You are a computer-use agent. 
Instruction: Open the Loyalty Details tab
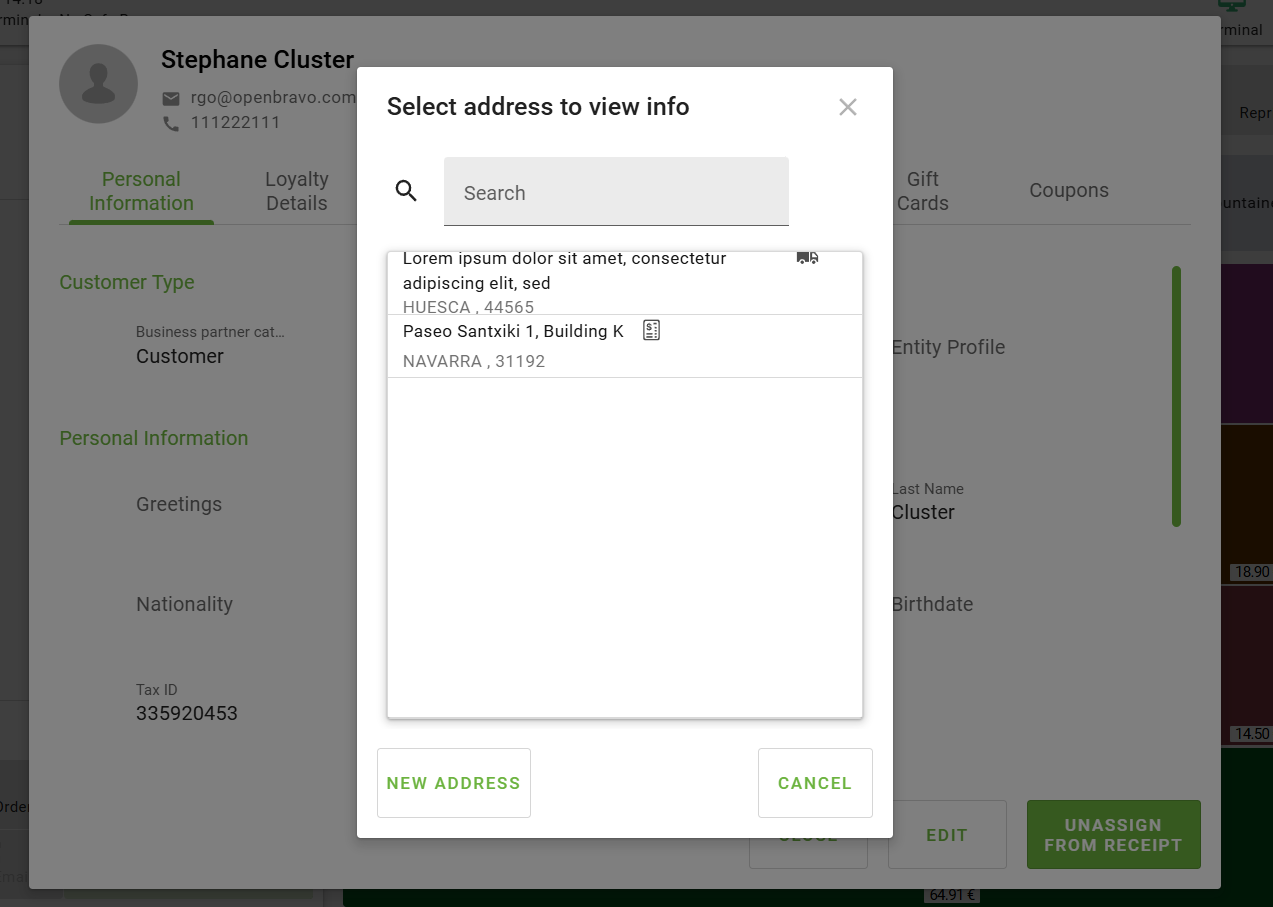click(296, 191)
